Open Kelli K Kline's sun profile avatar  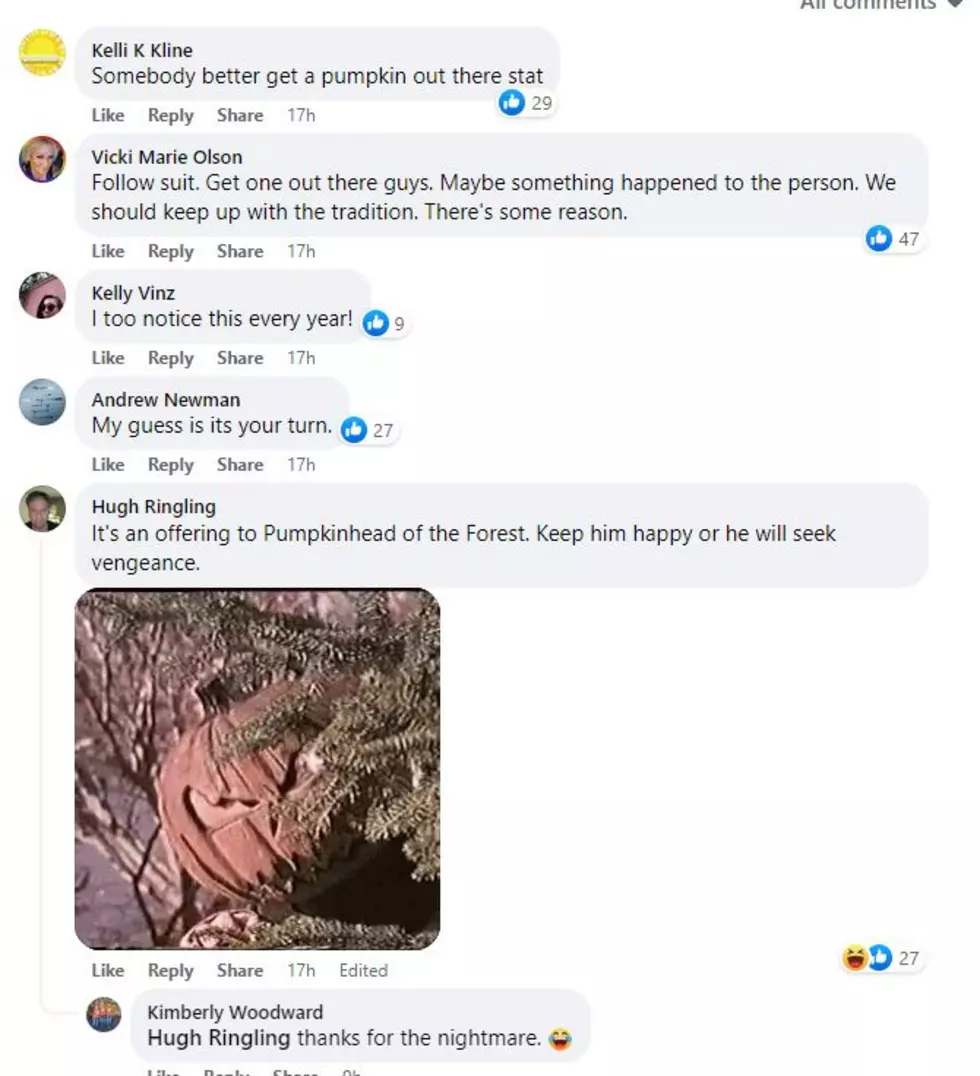click(42, 52)
